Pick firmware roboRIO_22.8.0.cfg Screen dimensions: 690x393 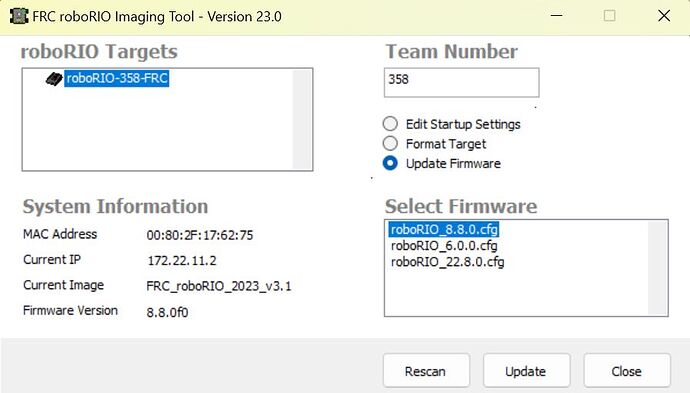[448, 262]
